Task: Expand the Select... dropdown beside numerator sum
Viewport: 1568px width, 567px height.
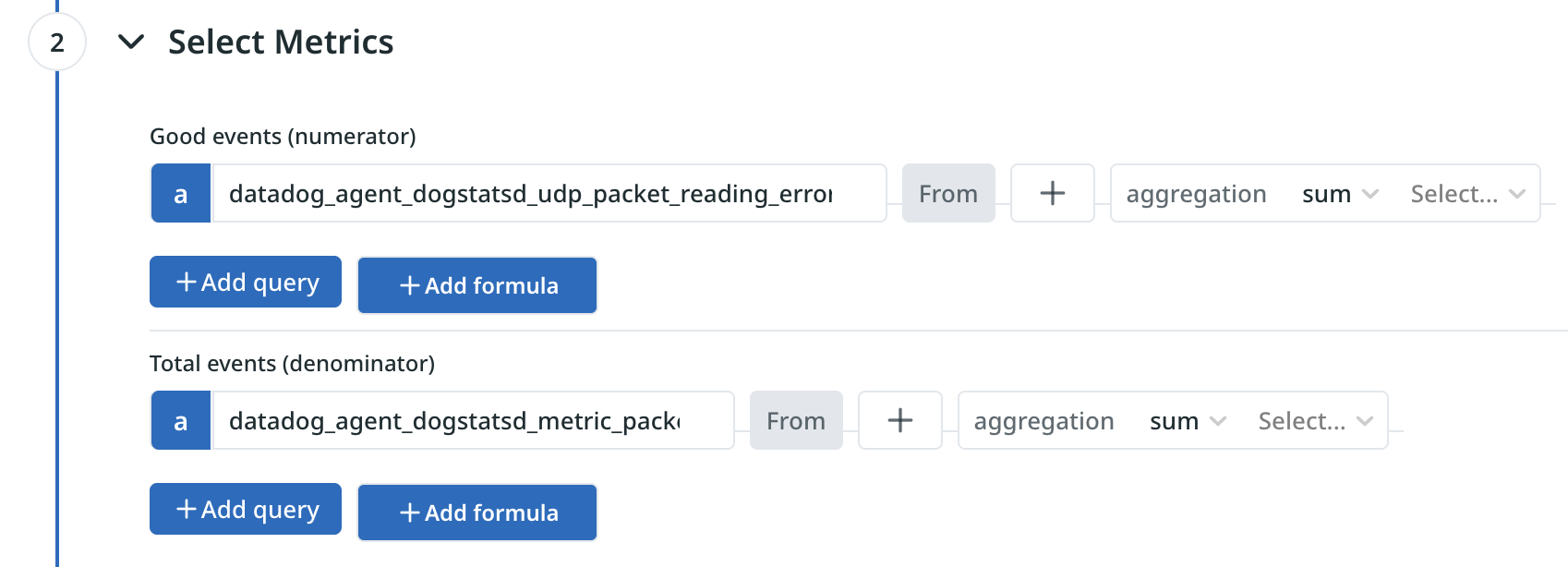Action: point(1466,193)
